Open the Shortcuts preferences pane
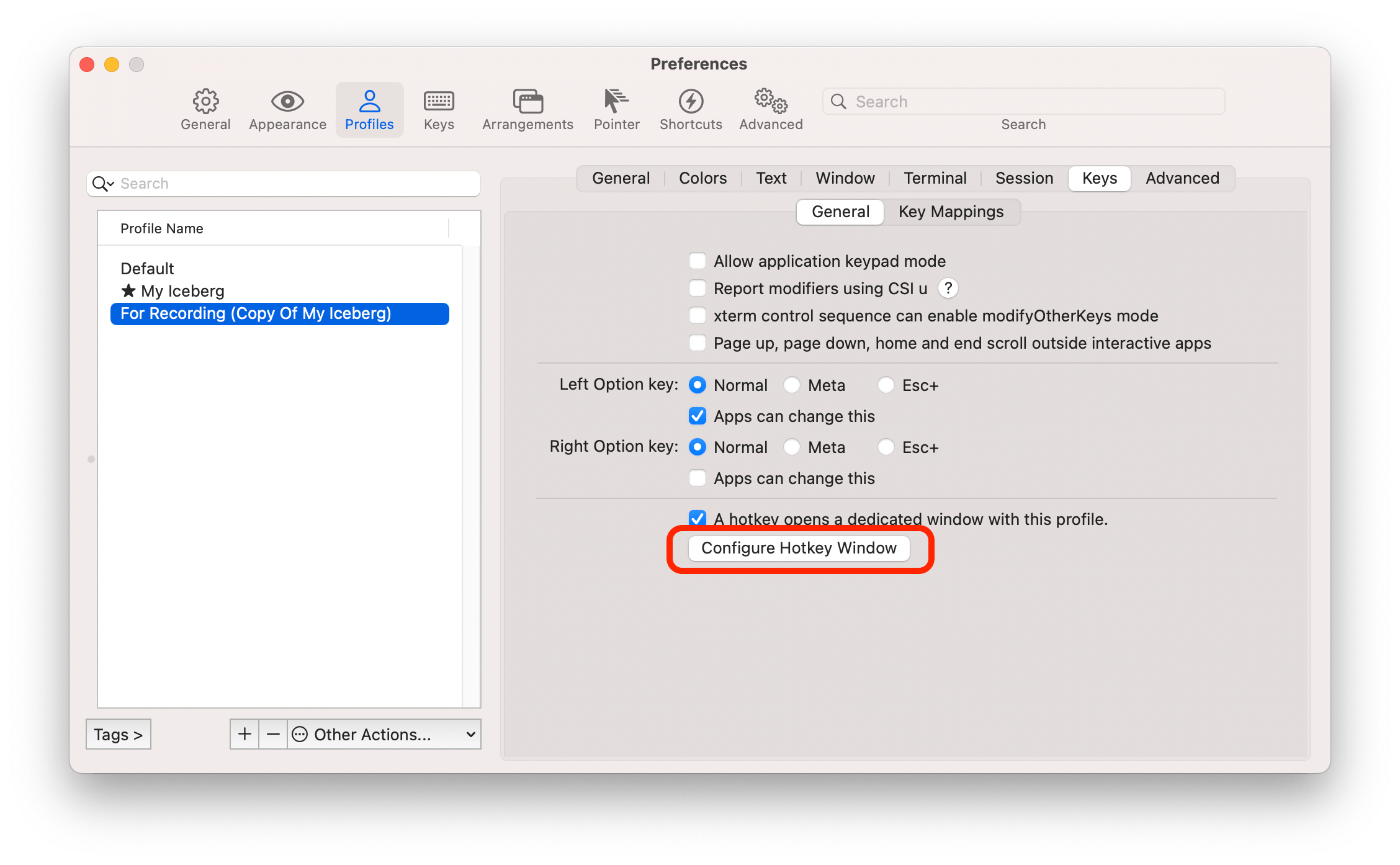 tap(691, 110)
